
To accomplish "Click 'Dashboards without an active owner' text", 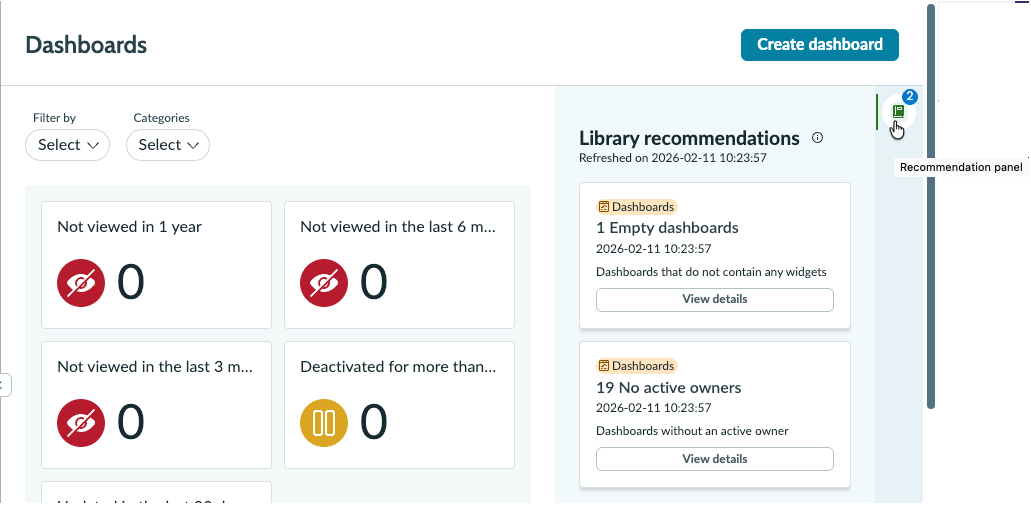I will 692,431.
